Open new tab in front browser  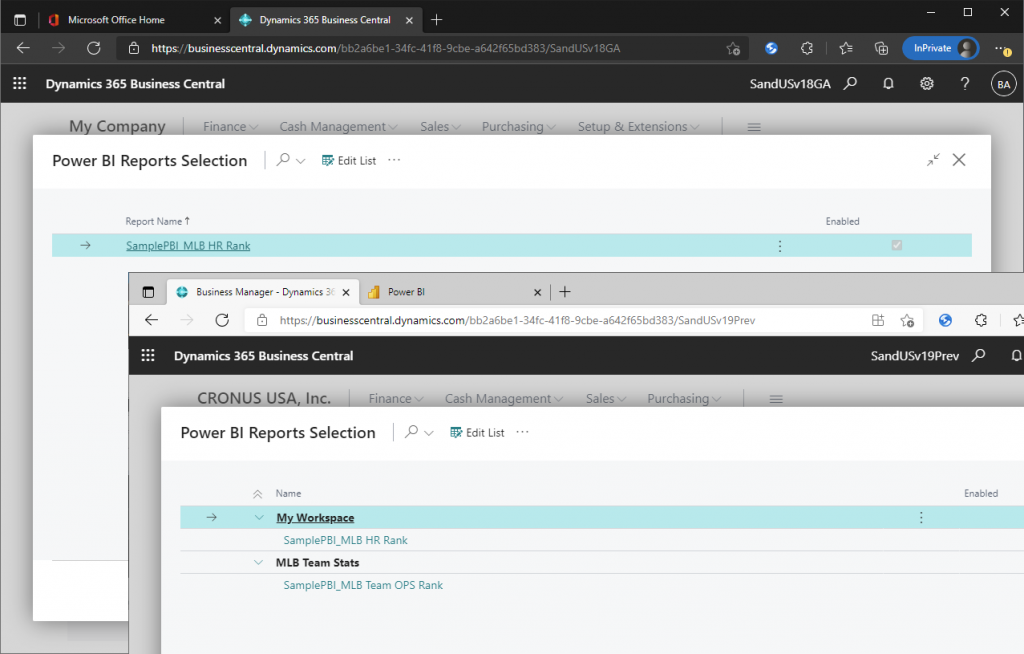pos(565,292)
